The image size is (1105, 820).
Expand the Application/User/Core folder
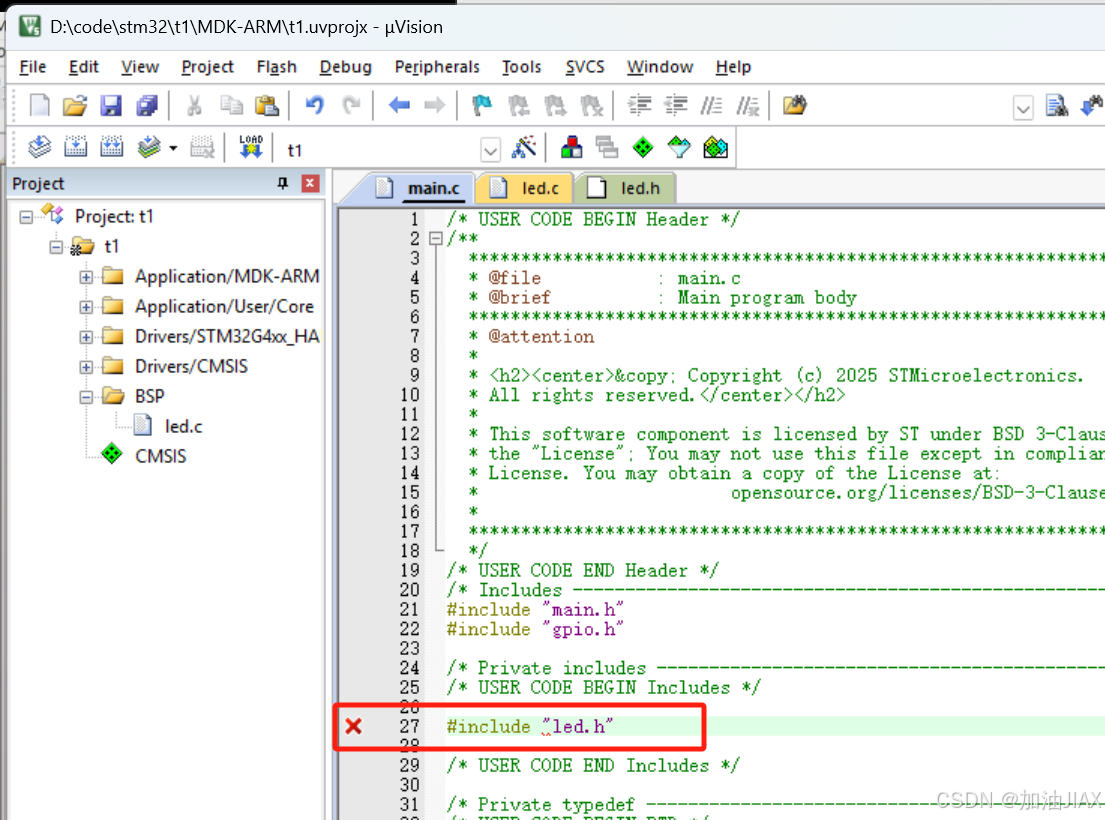coord(86,307)
